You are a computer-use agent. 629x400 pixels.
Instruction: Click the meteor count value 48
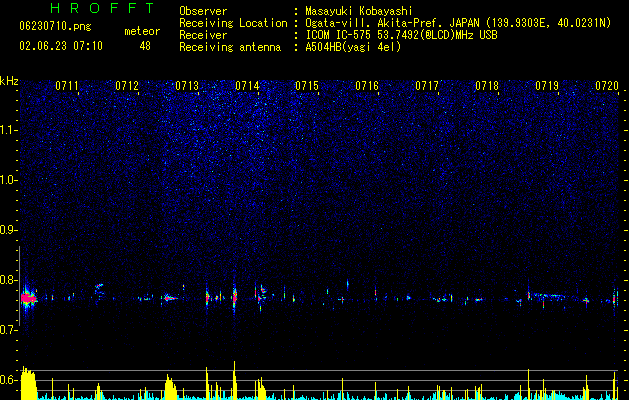pos(145,46)
